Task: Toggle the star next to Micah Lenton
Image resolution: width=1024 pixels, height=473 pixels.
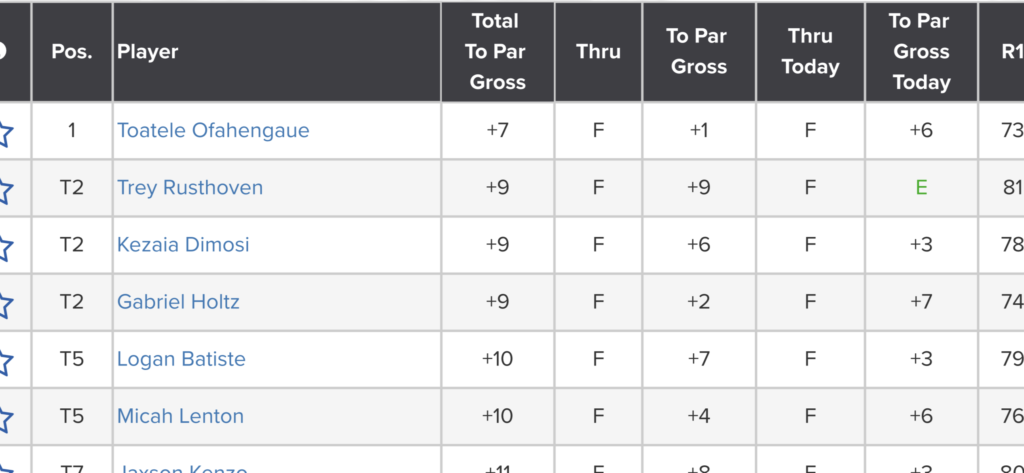Action: pyautogui.click(x=5, y=417)
